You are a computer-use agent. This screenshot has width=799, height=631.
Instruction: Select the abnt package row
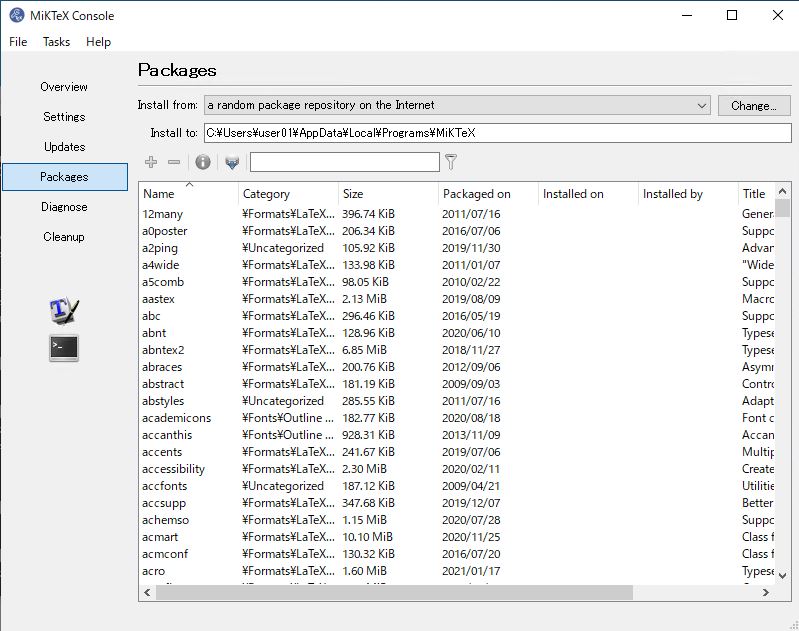click(457, 333)
